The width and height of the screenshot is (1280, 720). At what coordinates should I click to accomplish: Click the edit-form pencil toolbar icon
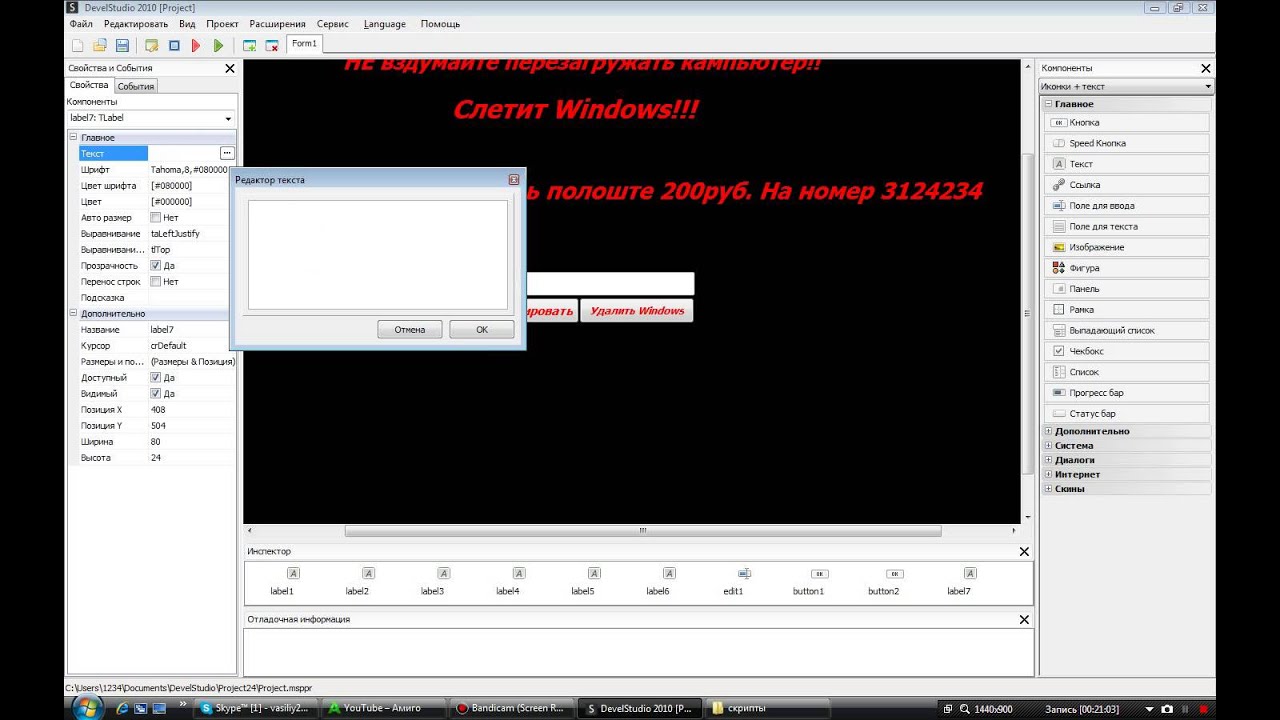point(152,45)
